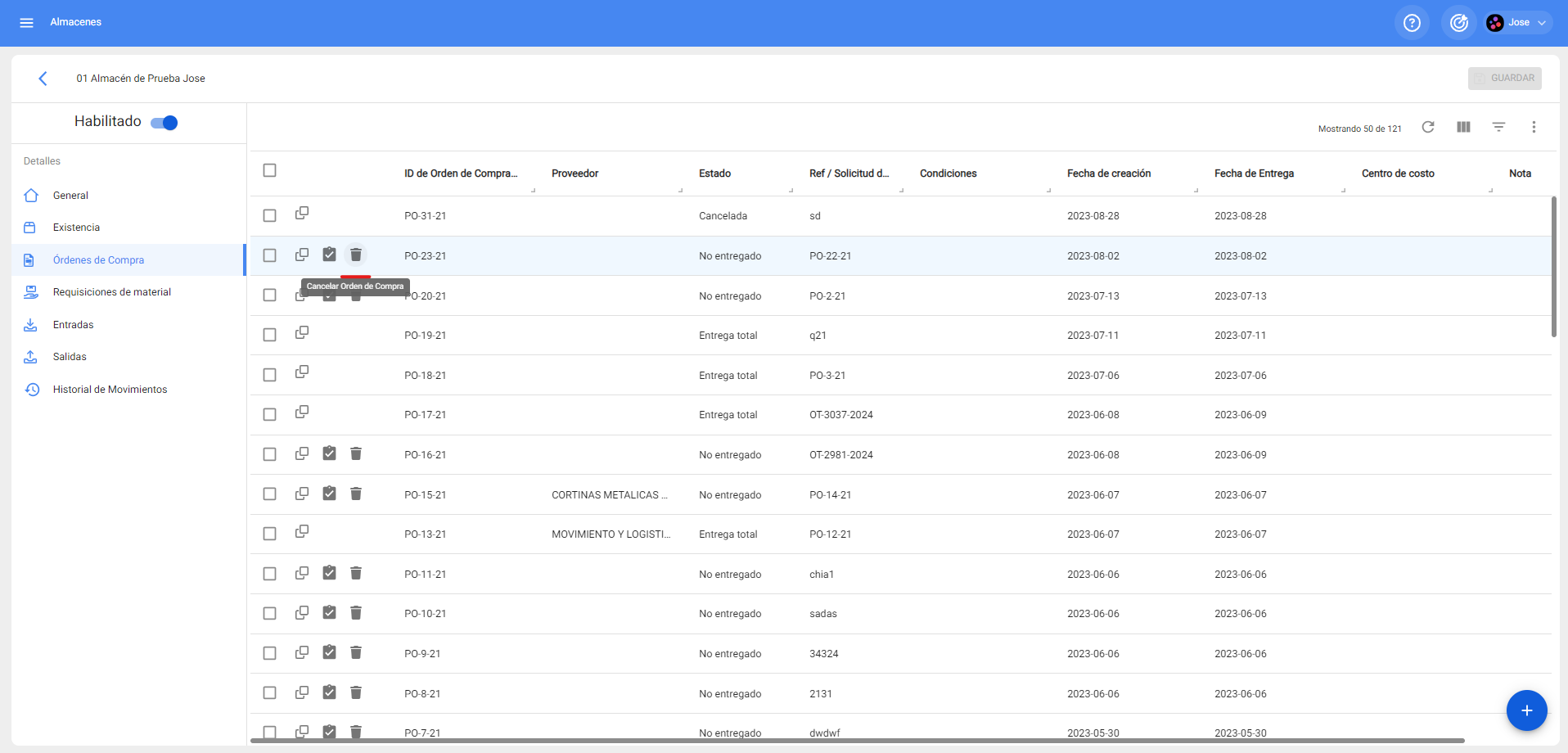Go to Historial de Movimientos
The height and width of the screenshot is (753, 1568).
click(110, 390)
